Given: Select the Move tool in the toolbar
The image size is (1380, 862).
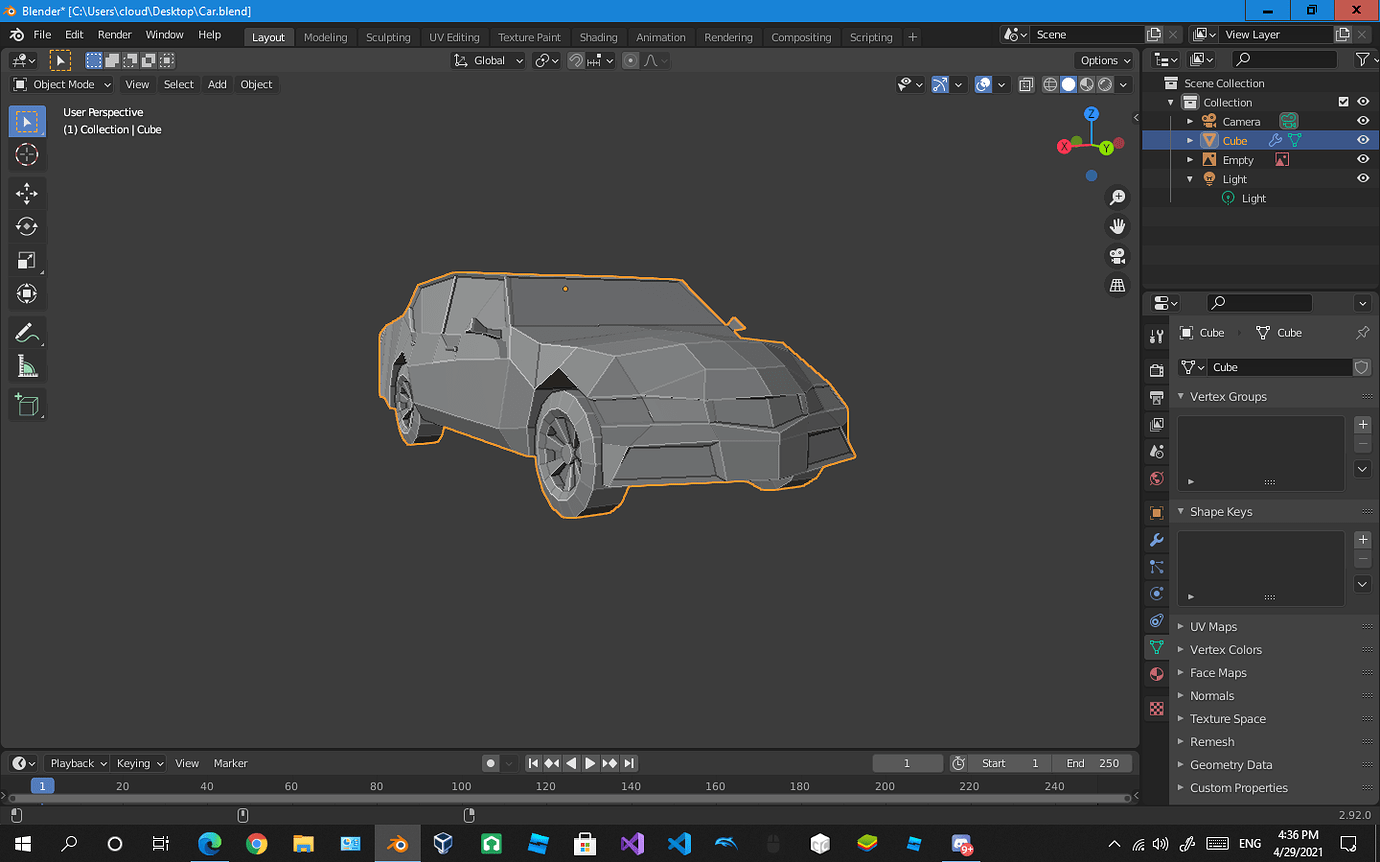Looking at the screenshot, I should (27, 193).
